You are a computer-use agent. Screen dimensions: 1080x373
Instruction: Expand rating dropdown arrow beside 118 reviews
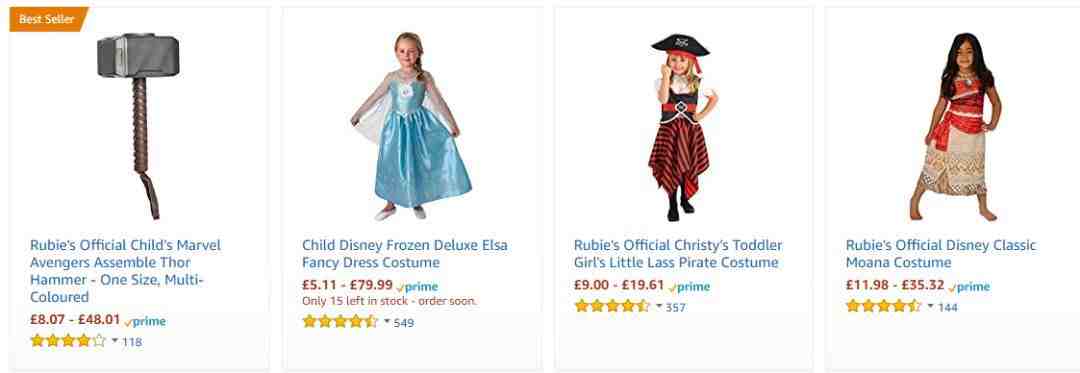(x=114, y=340)
